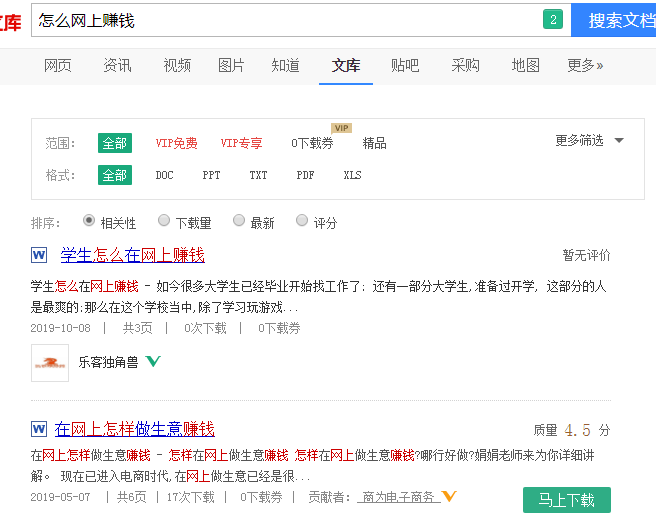Filter format to TXT

(258, 175)
